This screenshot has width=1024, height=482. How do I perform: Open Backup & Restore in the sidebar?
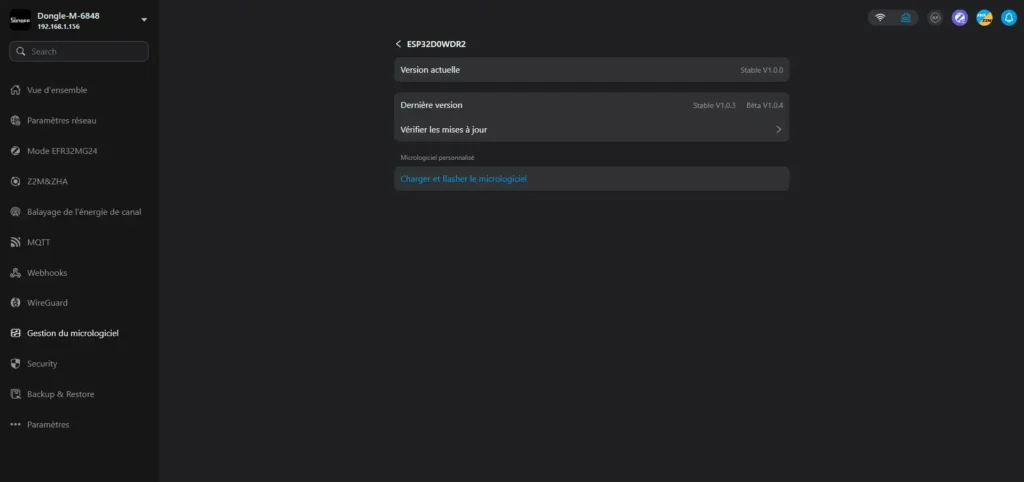coord(60,394)
